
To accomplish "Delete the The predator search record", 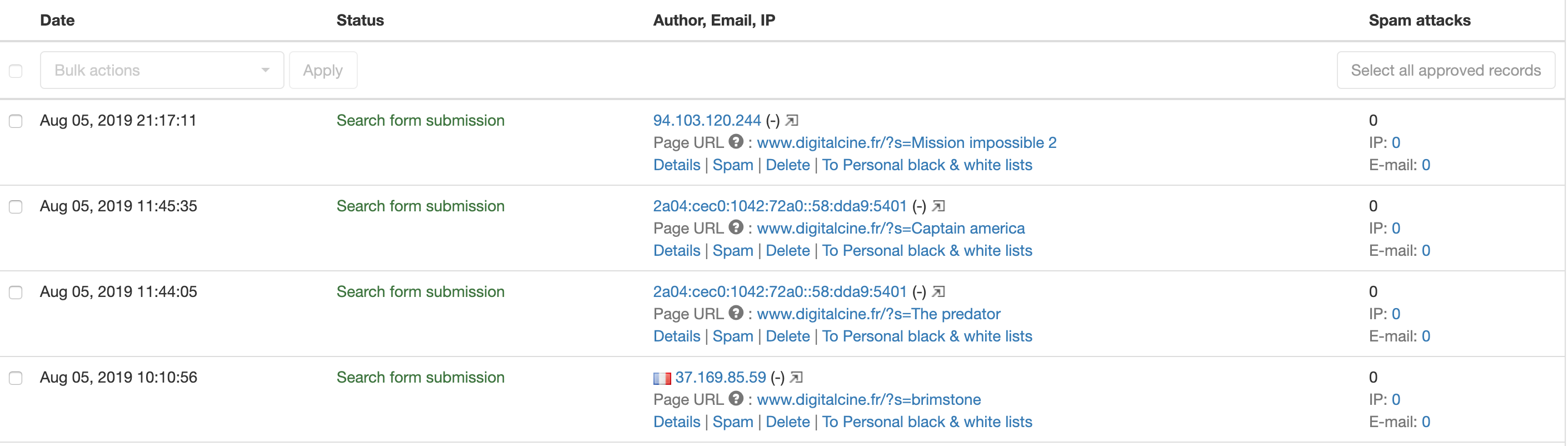I will coord(788,336).
